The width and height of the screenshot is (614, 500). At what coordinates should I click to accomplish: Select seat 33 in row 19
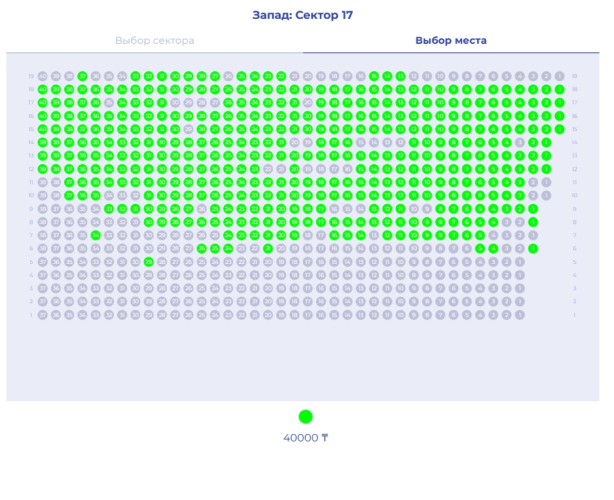(x=135, y=76)
